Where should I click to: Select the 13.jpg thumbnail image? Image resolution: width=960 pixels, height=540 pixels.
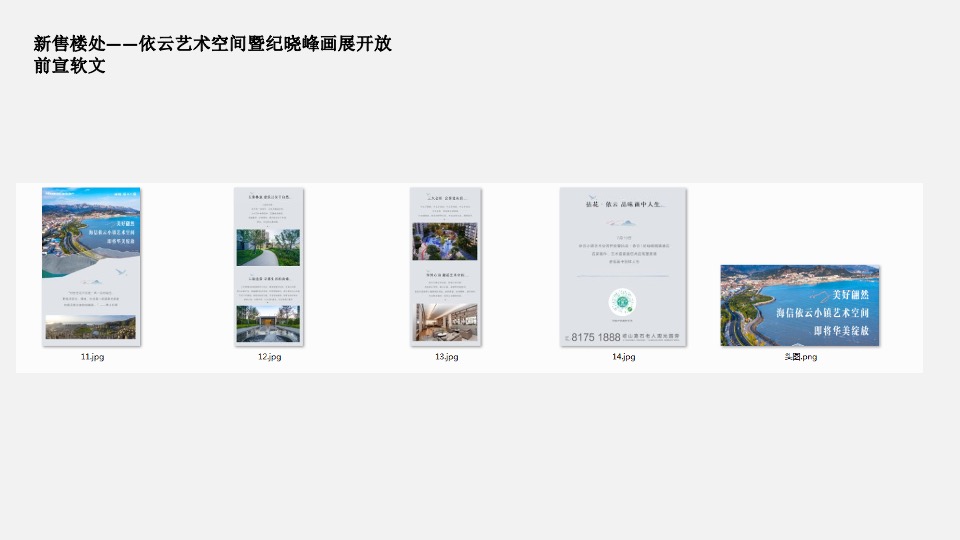coord(446,267)
